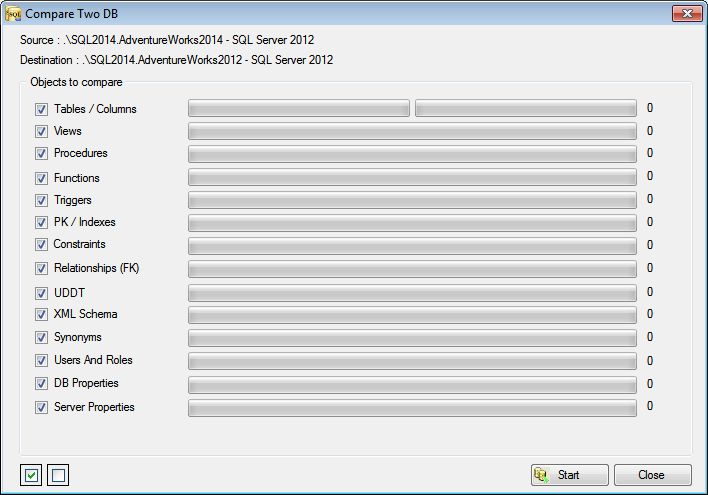Uncheck Tables / Columns checkbox
Image resolution: width=708 pixels, height=495 pixels.
pos(41,109)
